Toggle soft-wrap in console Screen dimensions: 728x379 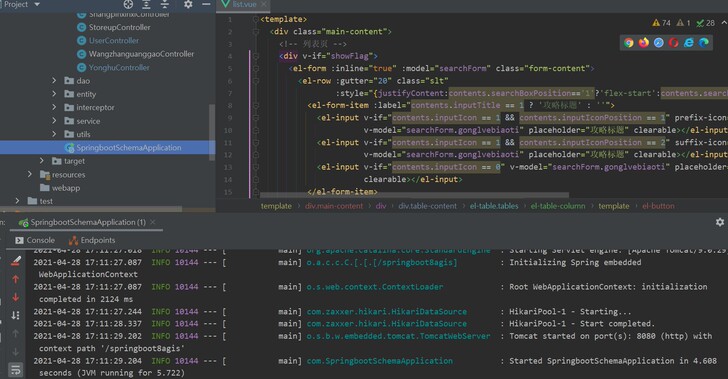15,370
